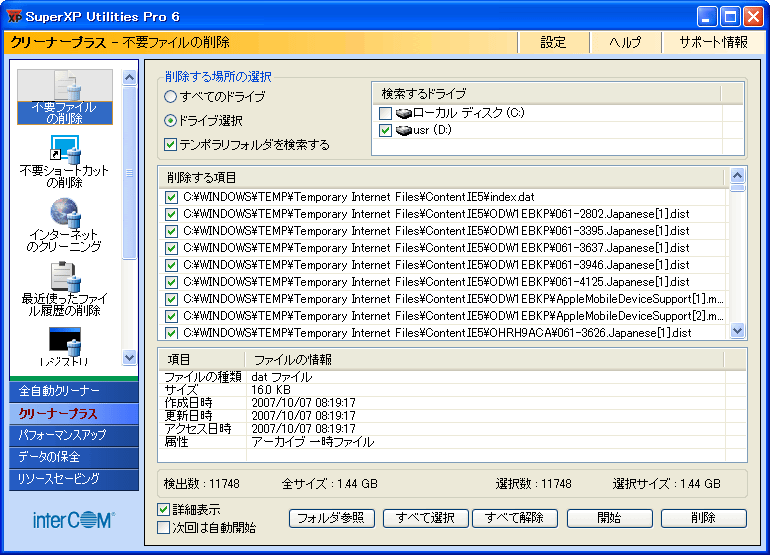Click the サイズ 16.0 KB row
The image size is (770, 555).
click(452, 390)
